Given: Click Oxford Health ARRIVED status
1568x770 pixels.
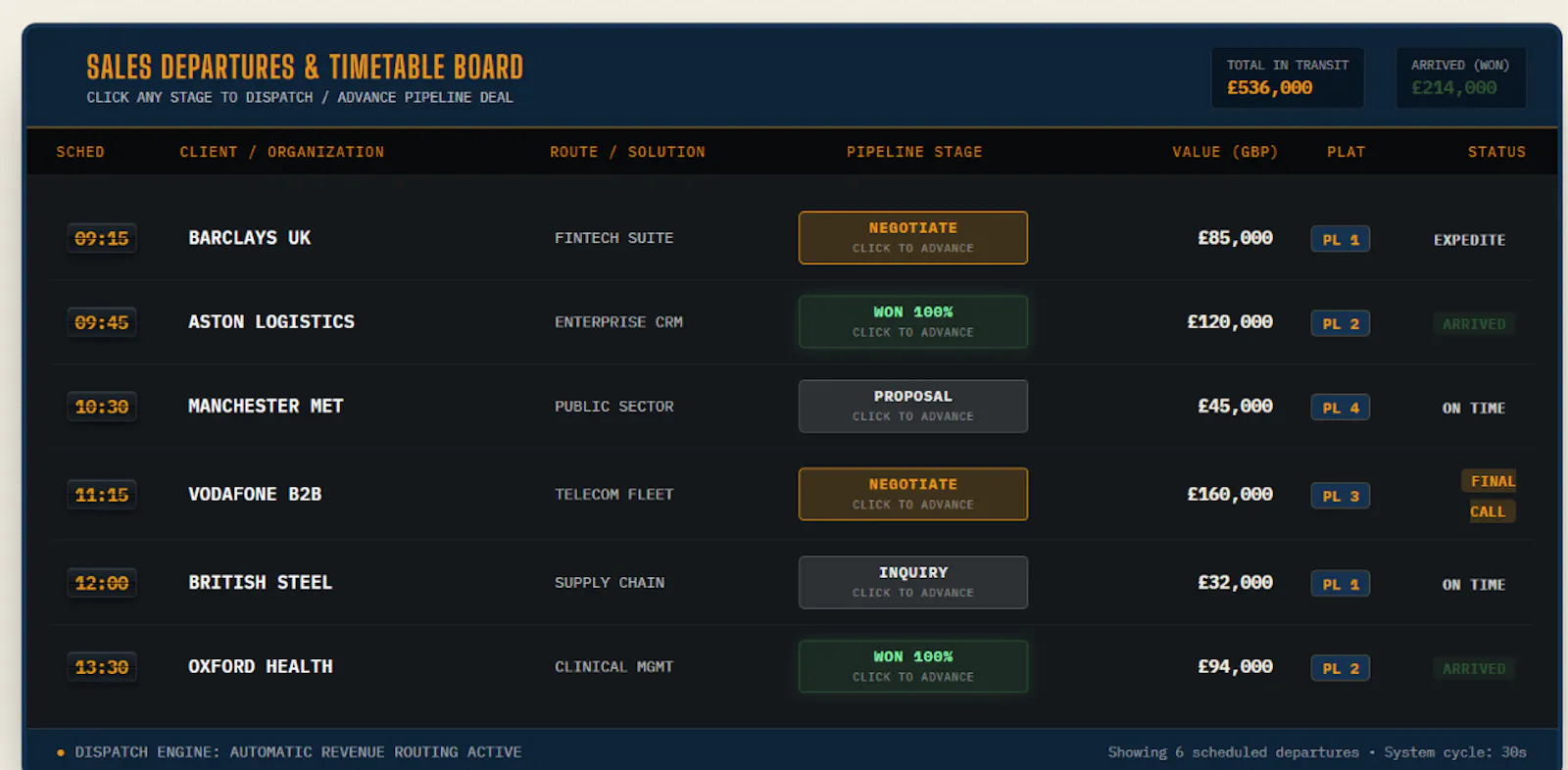Looking at the screenshot, I should coord(1474,669).
